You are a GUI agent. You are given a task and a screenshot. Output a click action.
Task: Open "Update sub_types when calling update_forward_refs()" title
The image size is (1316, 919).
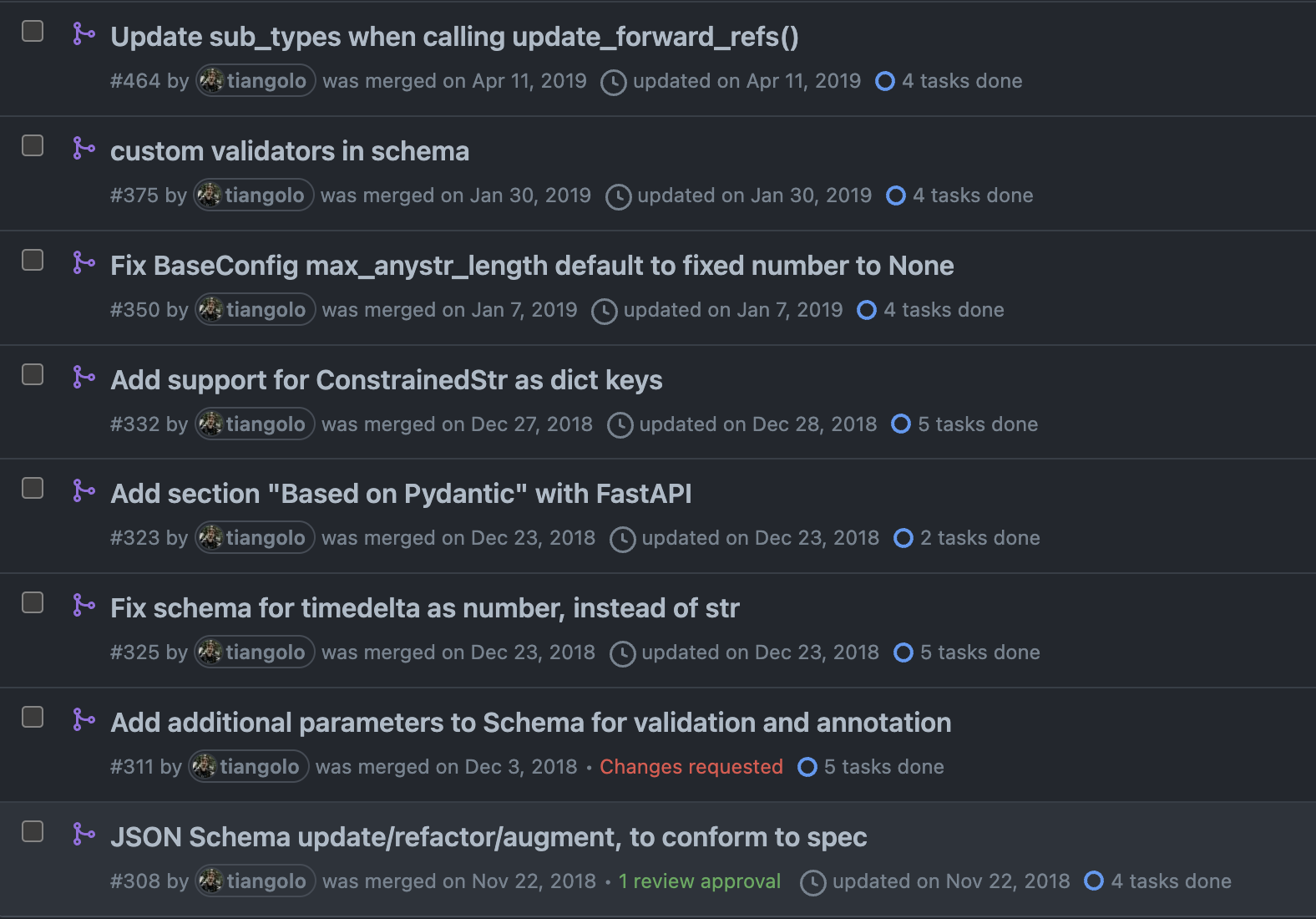point(454,37)
